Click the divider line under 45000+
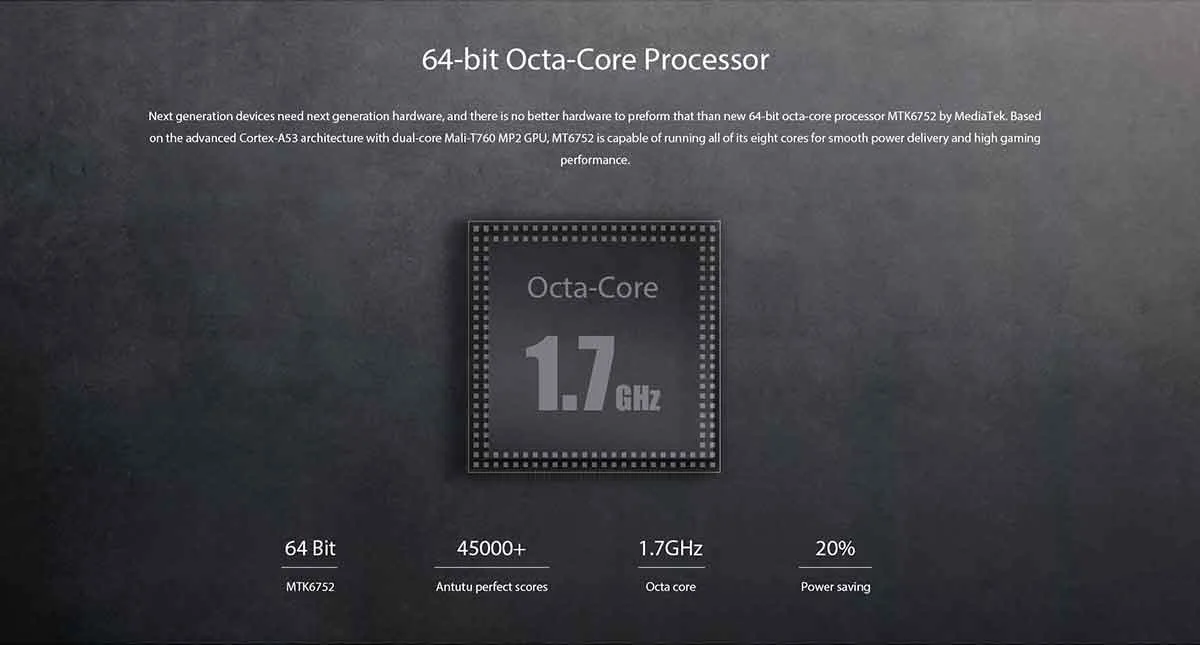1200x645 pixels. click(491, 567)
